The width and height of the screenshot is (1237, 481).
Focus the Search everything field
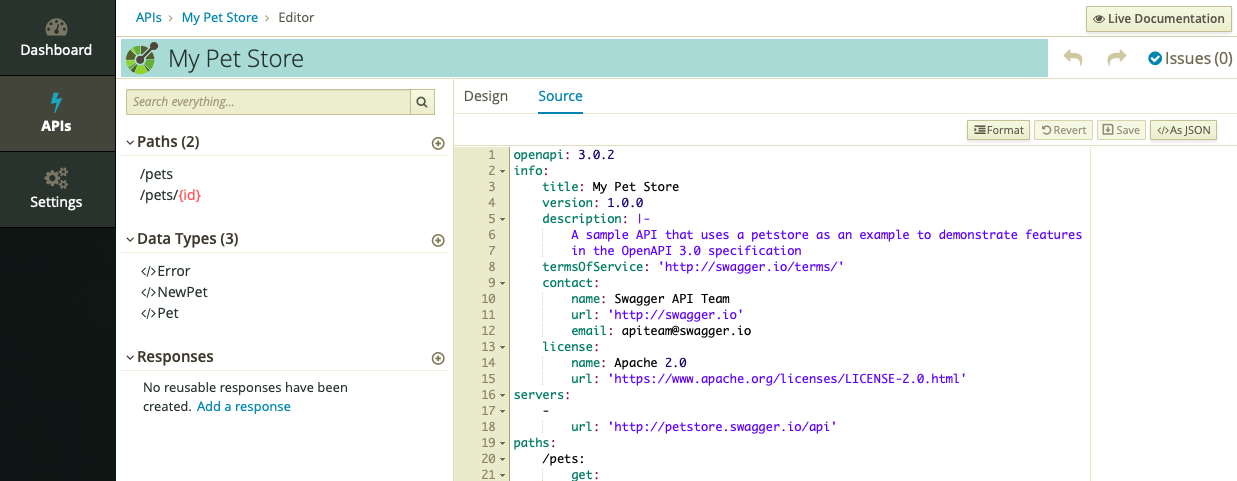(x=268, y=102)
